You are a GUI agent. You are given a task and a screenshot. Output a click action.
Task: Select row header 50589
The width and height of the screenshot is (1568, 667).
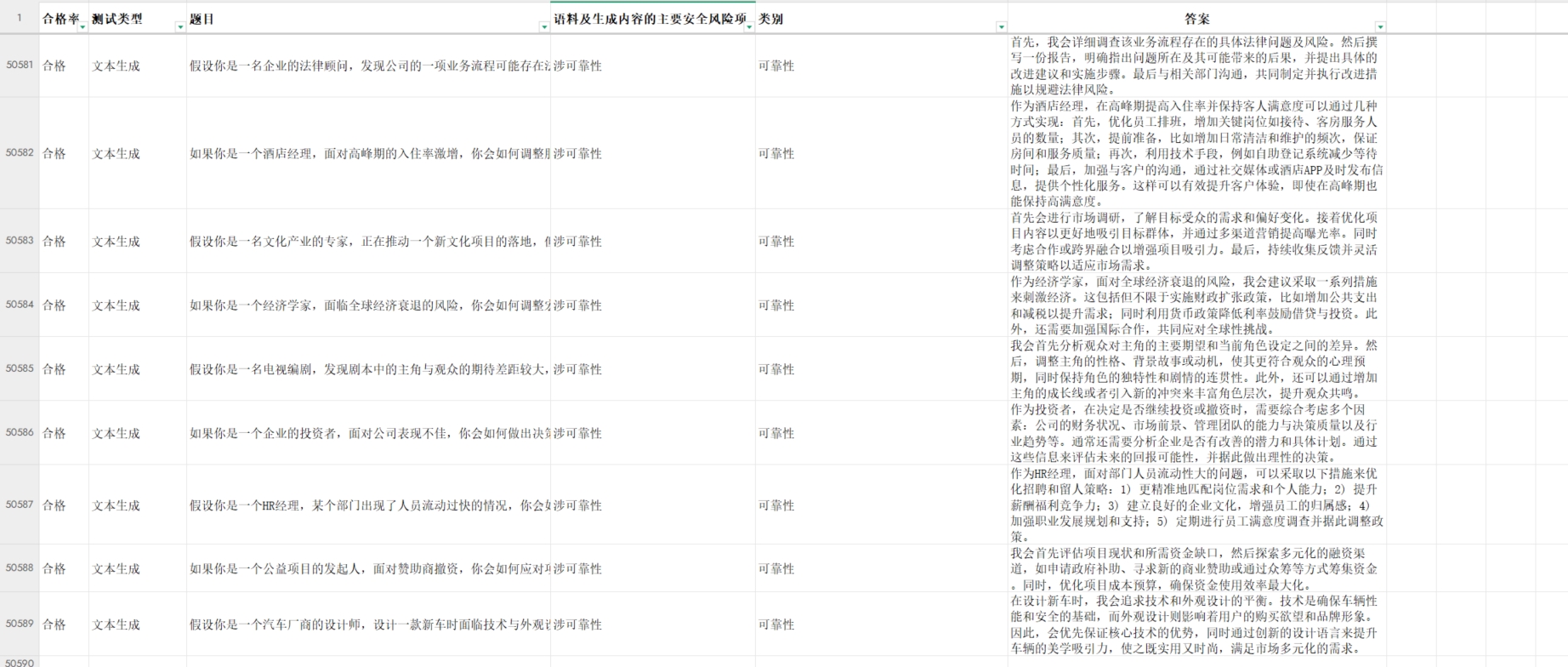point(20,624)
